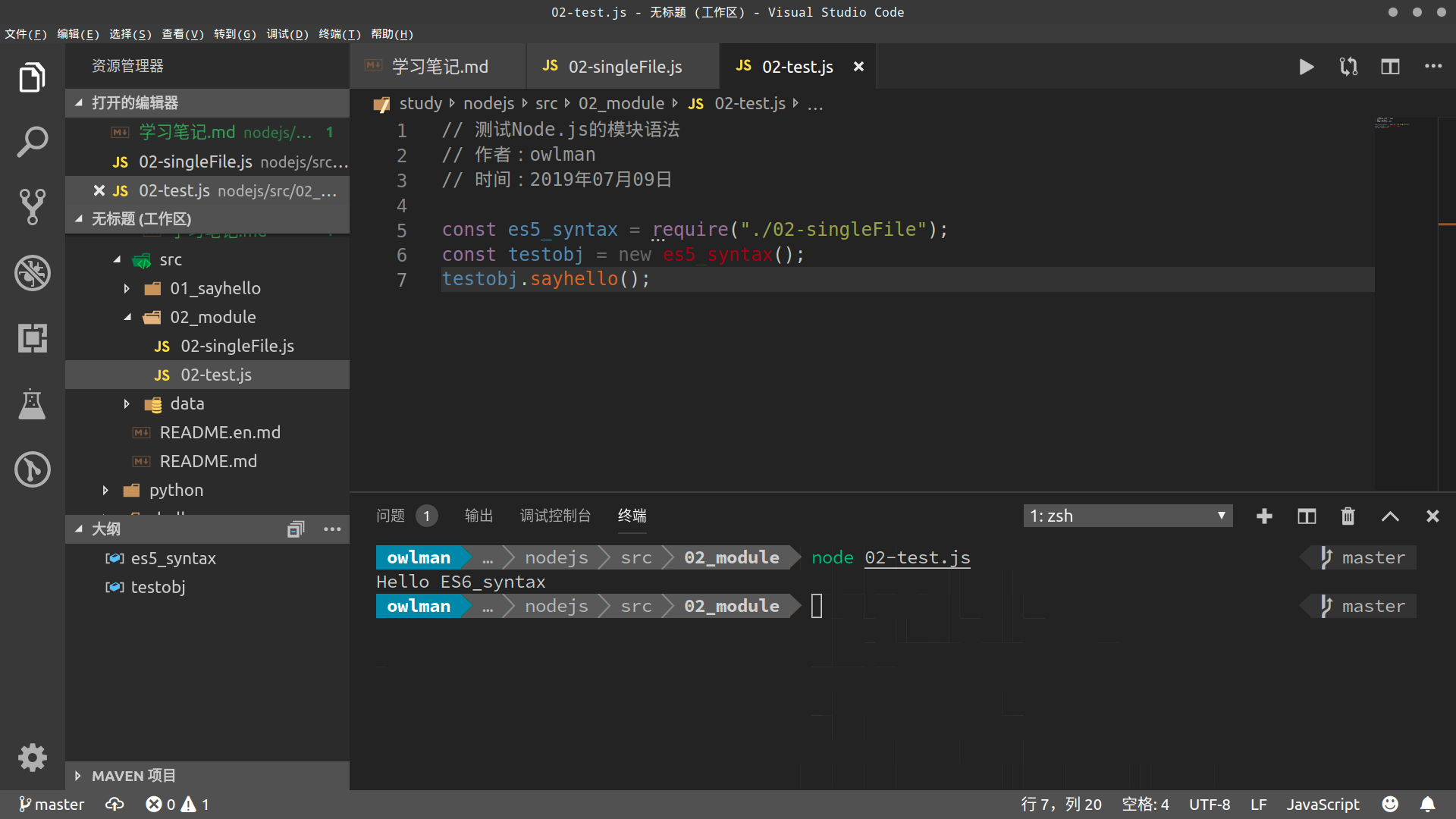This screenshot has width=1456, height=819.
Task: Kill terminal with trash icon
Action: pyautogui.click(x=1348, y=516)
